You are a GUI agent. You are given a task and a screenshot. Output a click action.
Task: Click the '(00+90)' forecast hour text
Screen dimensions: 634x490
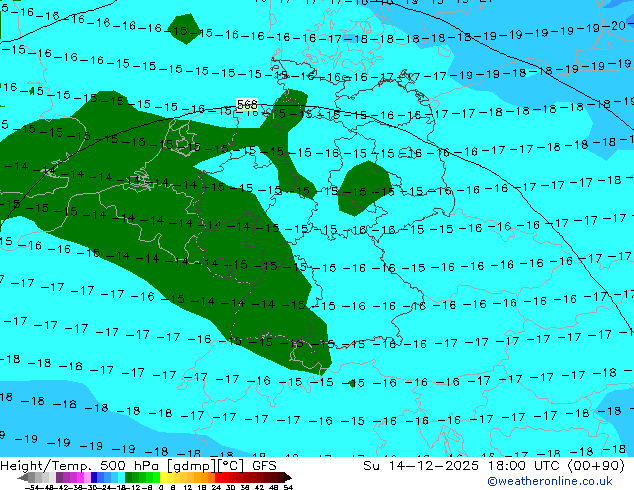click(596, 466)
